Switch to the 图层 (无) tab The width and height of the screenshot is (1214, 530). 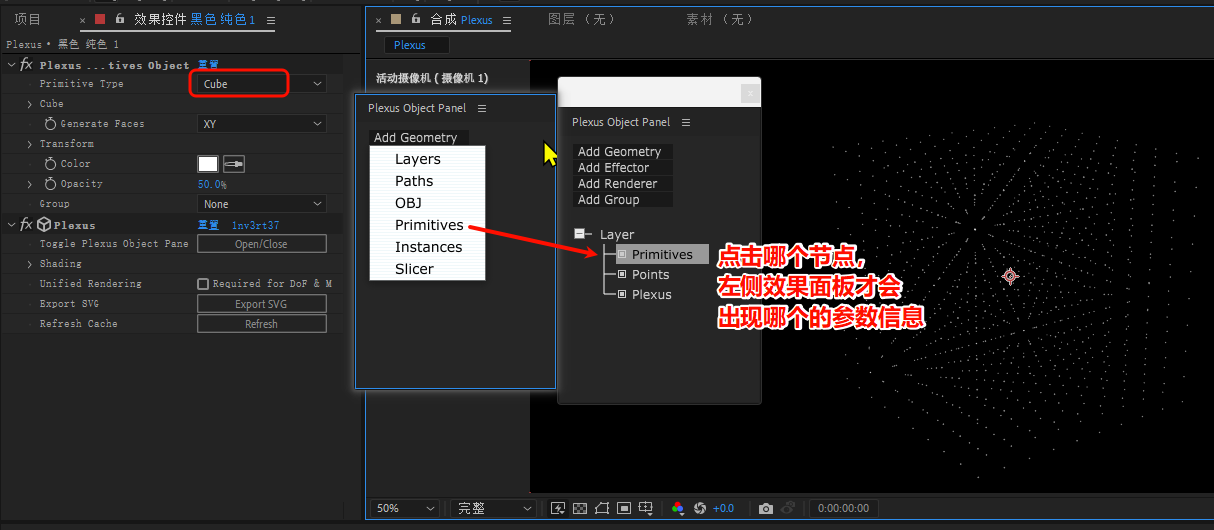click(583, 19)
